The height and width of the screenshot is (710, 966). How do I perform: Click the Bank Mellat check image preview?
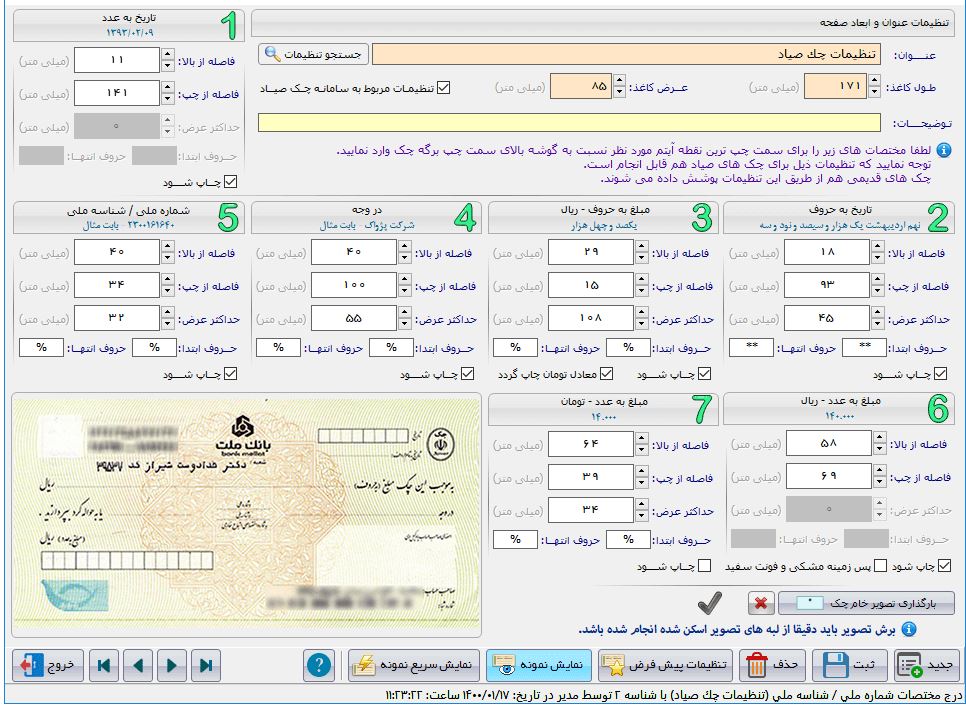coord(245,515)
